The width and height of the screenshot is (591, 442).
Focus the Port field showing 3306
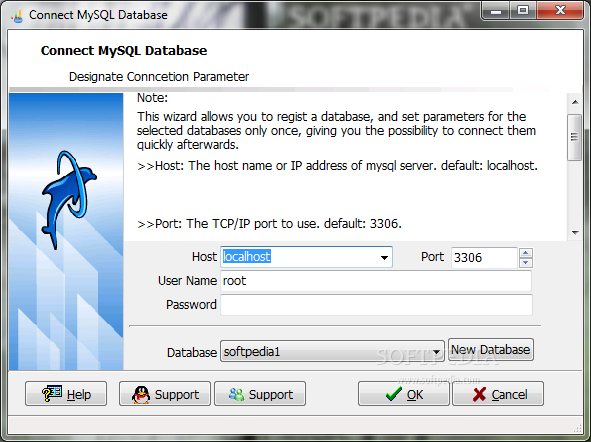pos(484,258)
